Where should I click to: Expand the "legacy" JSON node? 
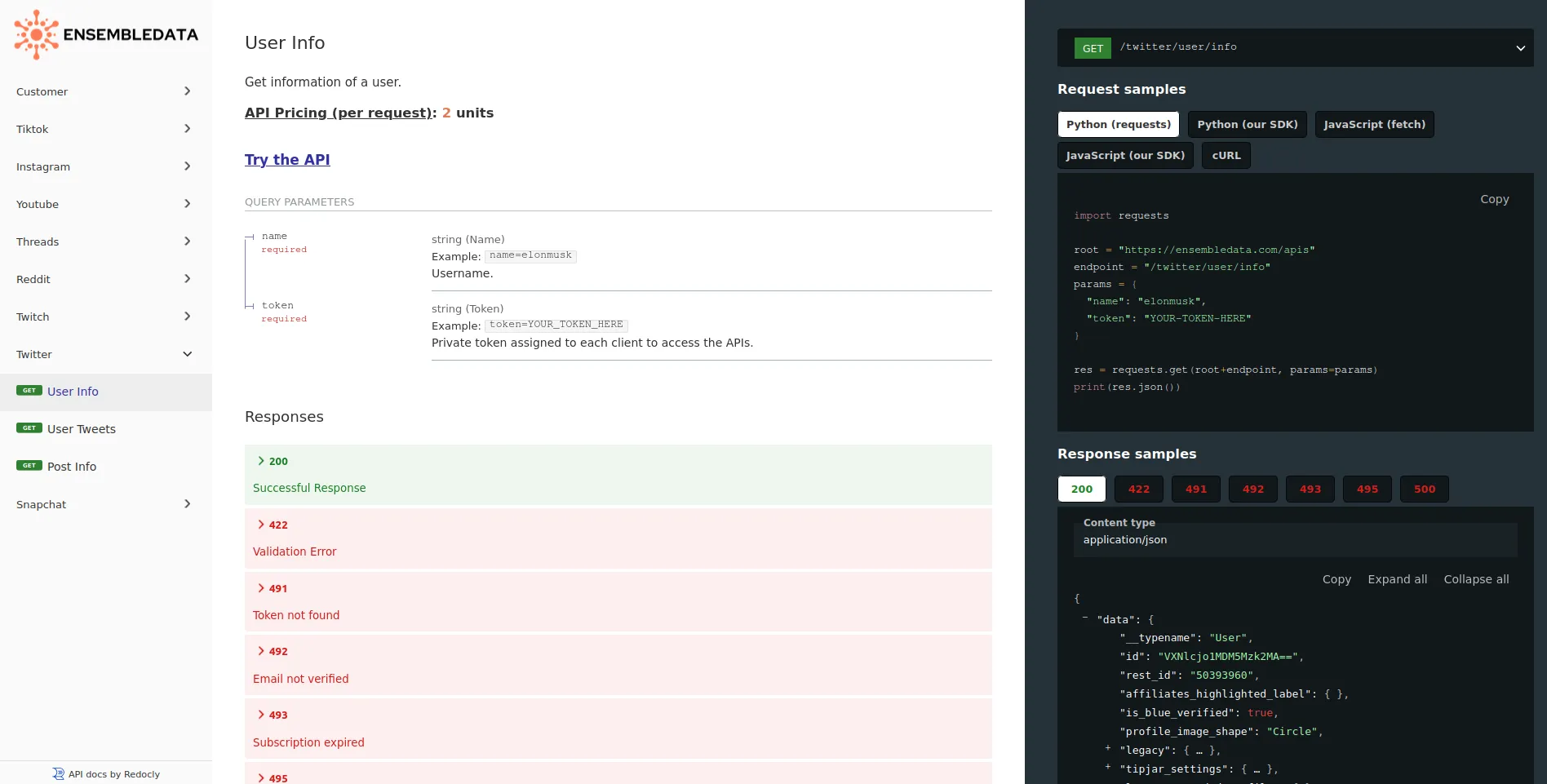tap(1108, 747)
